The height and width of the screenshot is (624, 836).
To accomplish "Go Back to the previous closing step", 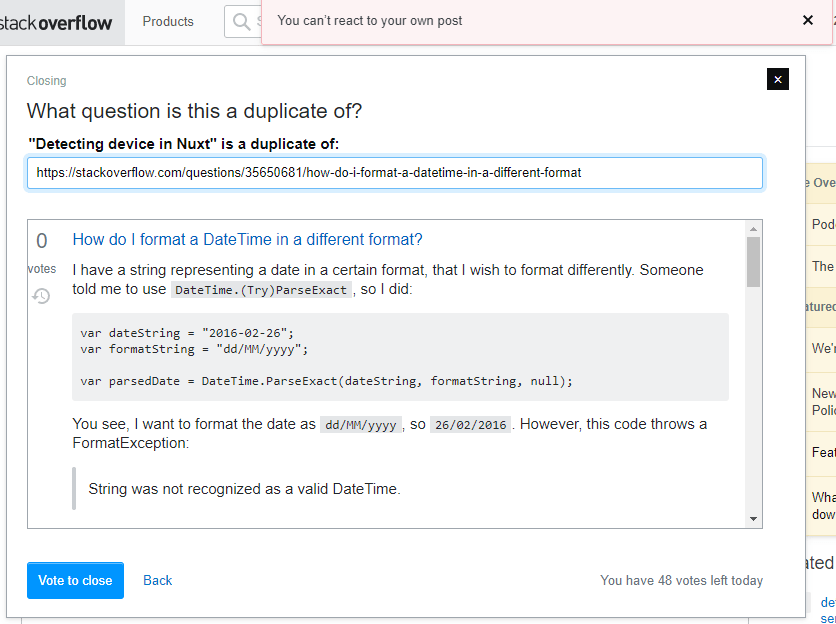I will pyautogui.click(x=158, y=580).
